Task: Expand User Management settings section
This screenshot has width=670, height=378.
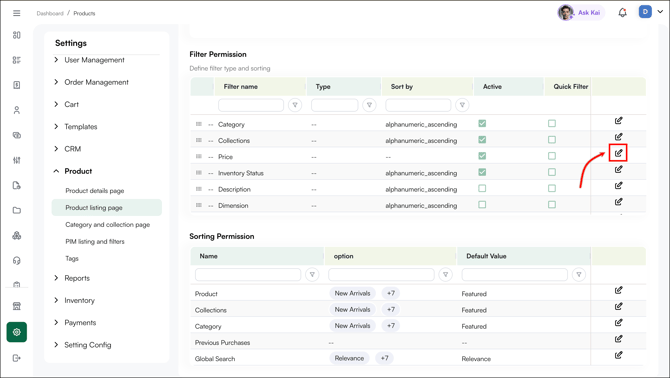Action: coord(90,60)
